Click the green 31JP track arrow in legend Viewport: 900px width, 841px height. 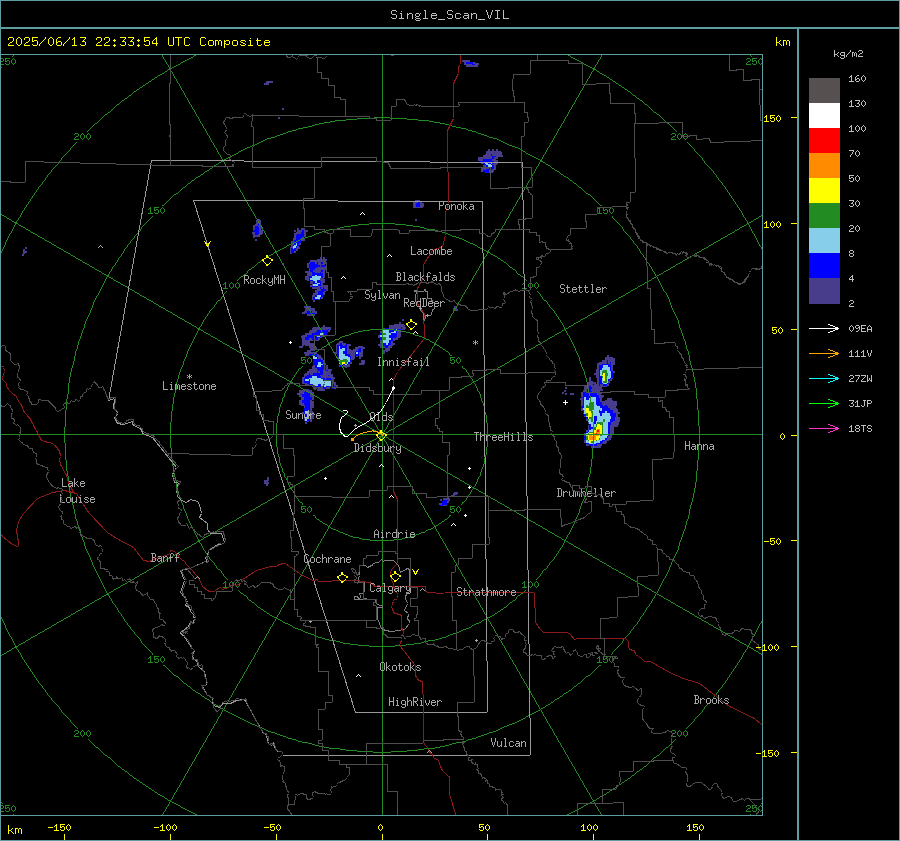[824, 404]
